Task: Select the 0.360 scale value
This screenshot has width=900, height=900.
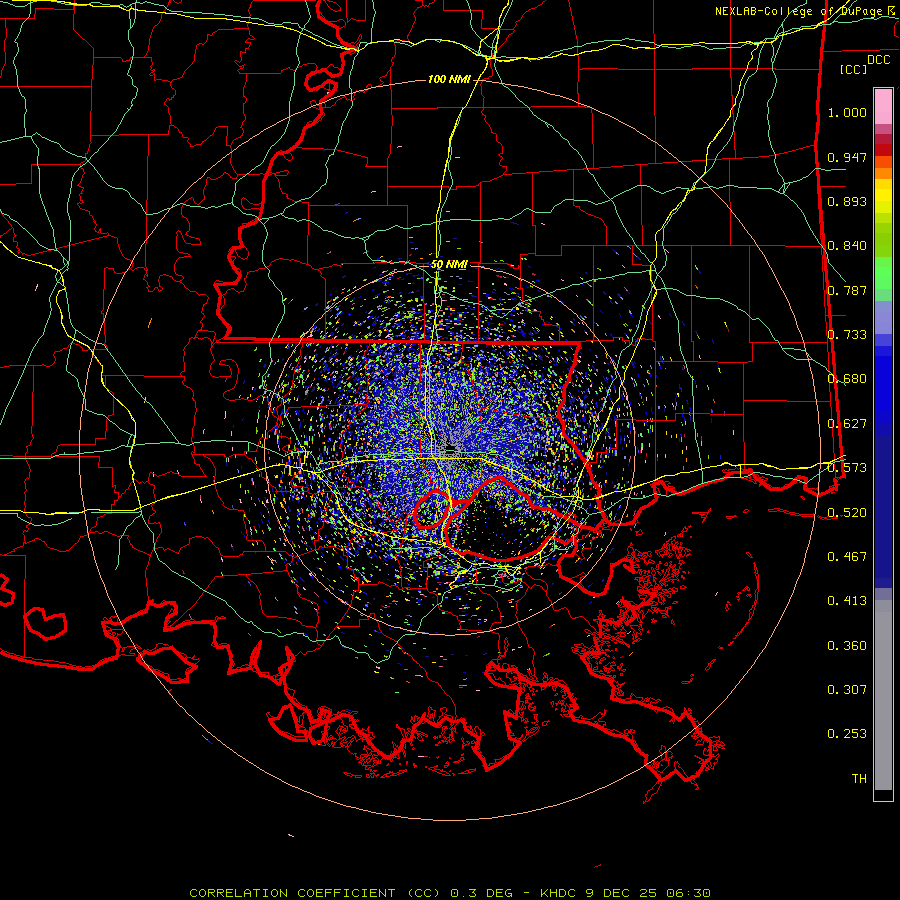Action: click(x=847, y=646)
